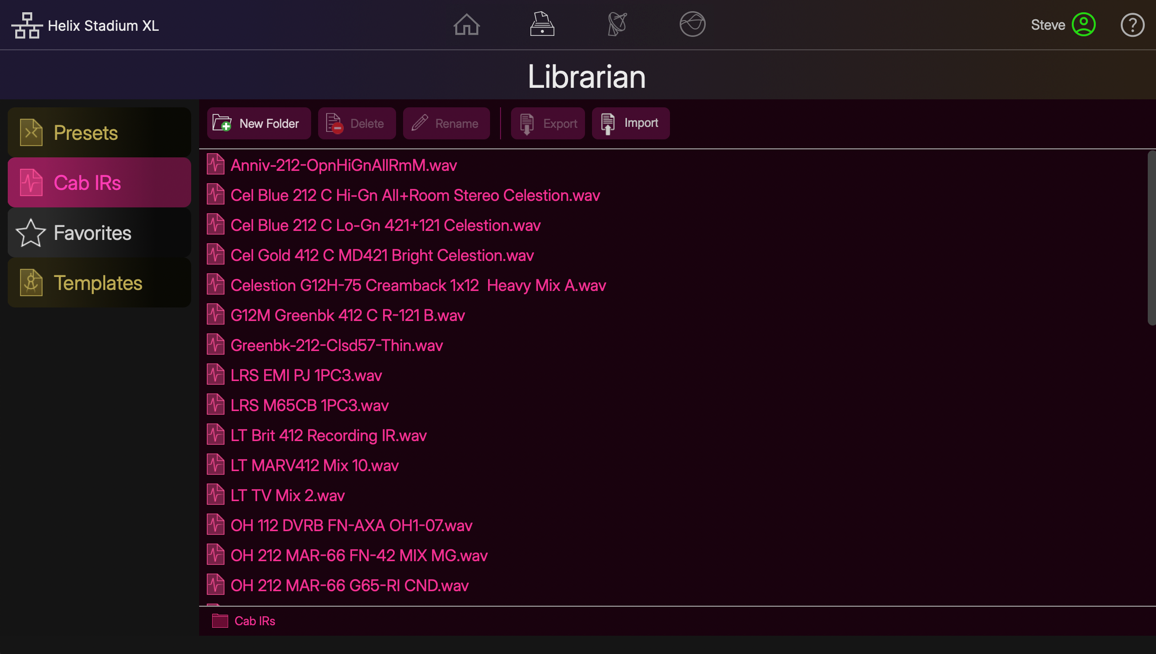Click the Import button
The width and height of the screenshot is (1156, 654).
pyautogui.click(x=630, y=123)
